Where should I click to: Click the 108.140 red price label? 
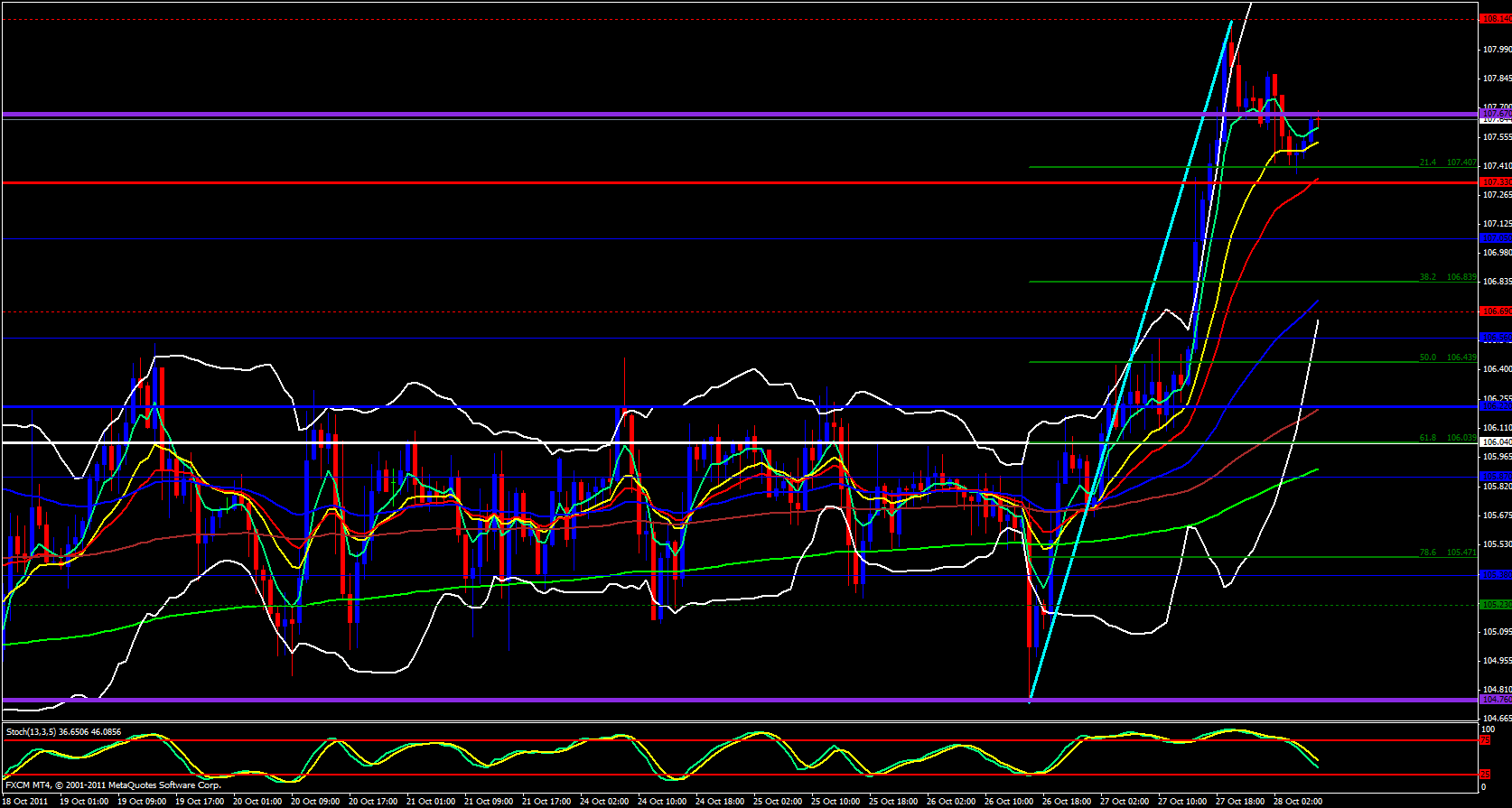point(1495,18)
